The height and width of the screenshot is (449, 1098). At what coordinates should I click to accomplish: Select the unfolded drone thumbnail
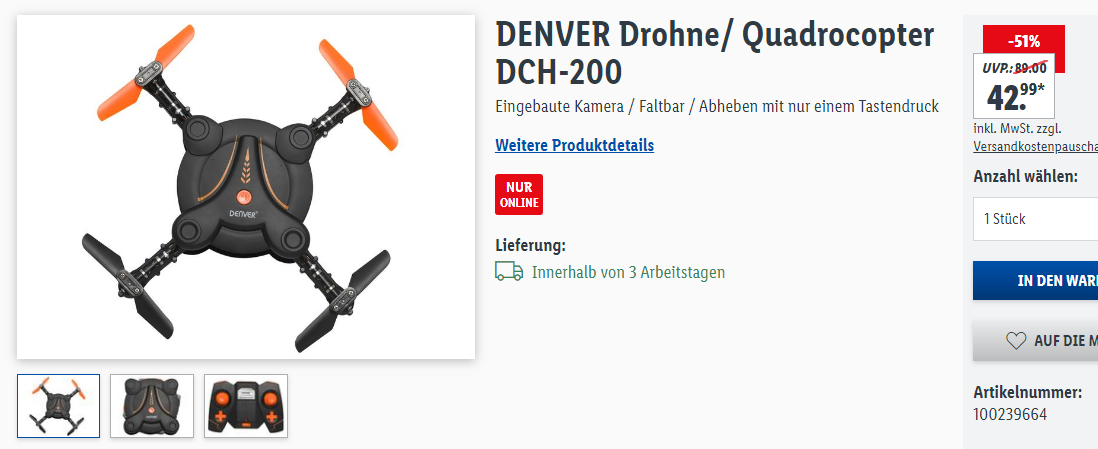(59, 406)
